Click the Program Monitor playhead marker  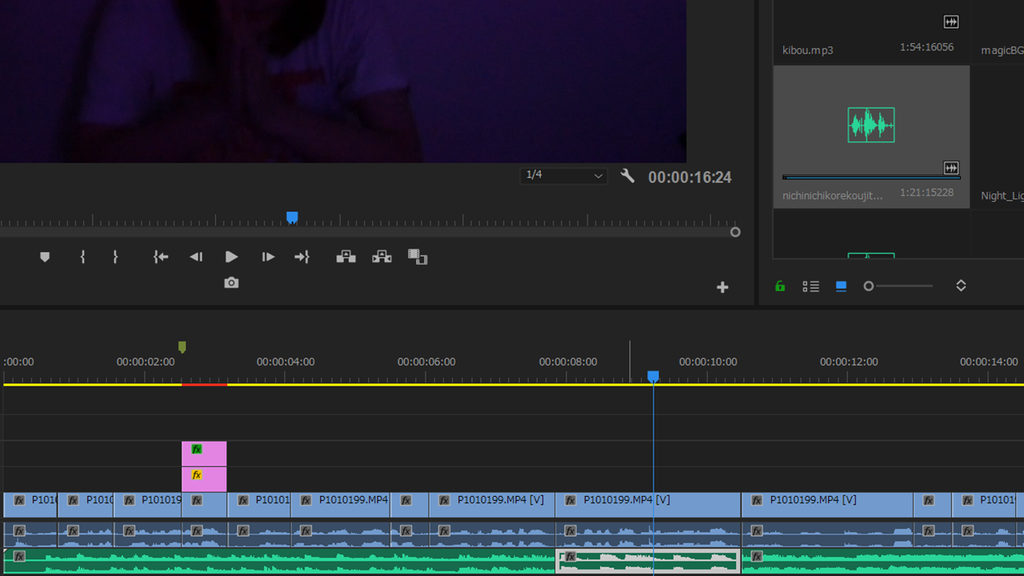pyautogui.click(x=292, y=217)
